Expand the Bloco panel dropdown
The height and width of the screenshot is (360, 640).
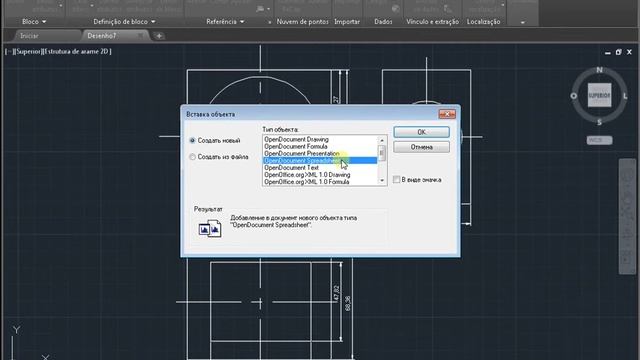34,22
